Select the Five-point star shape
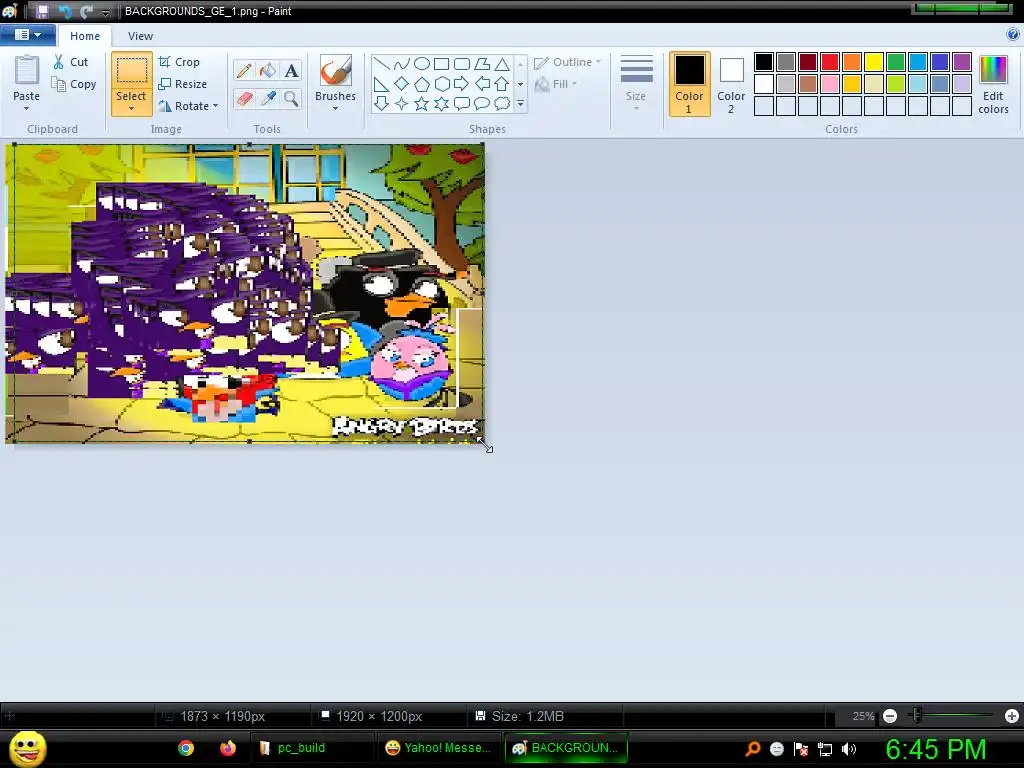 422,103
